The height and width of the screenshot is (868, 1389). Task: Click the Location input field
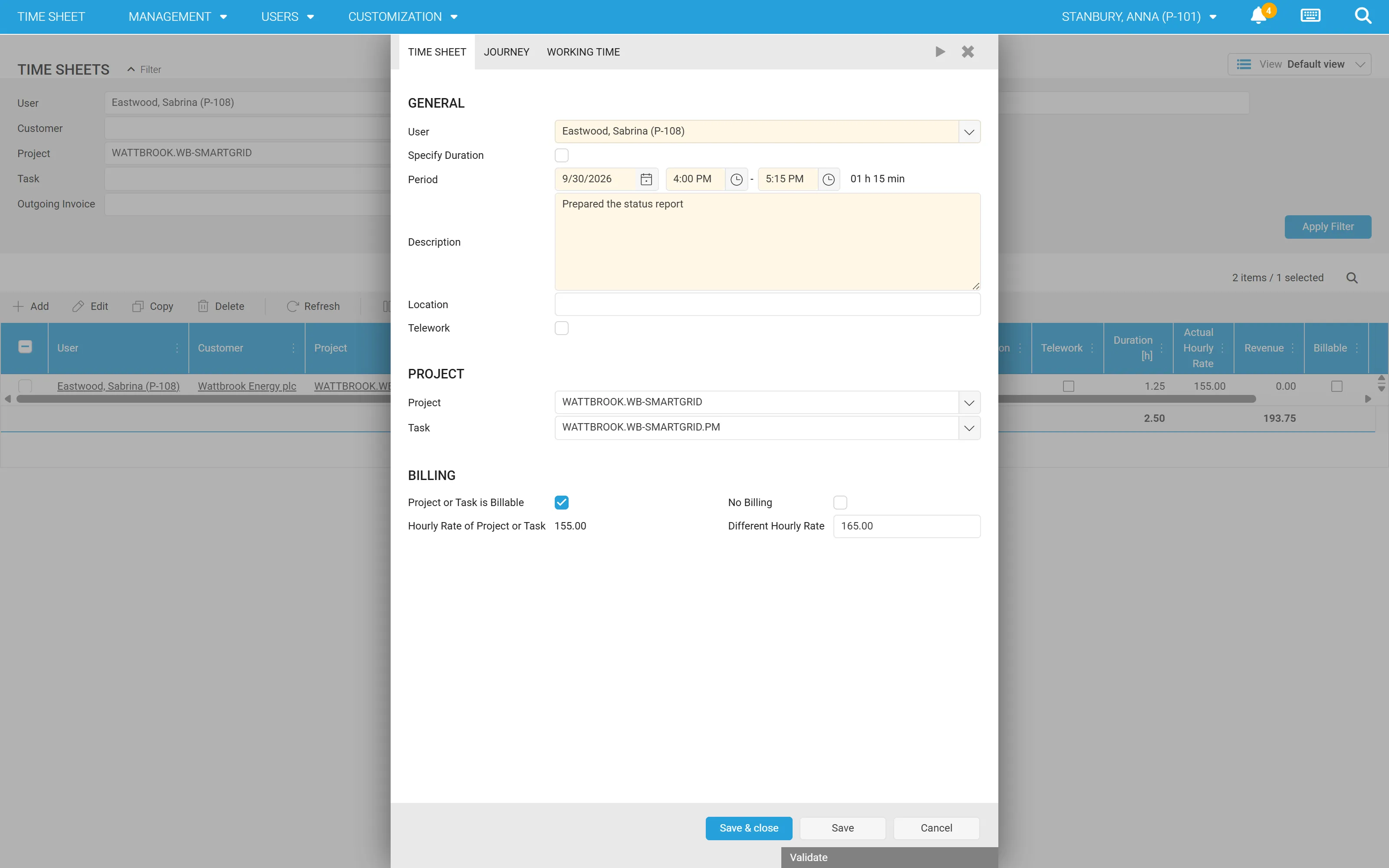point(767,305)
